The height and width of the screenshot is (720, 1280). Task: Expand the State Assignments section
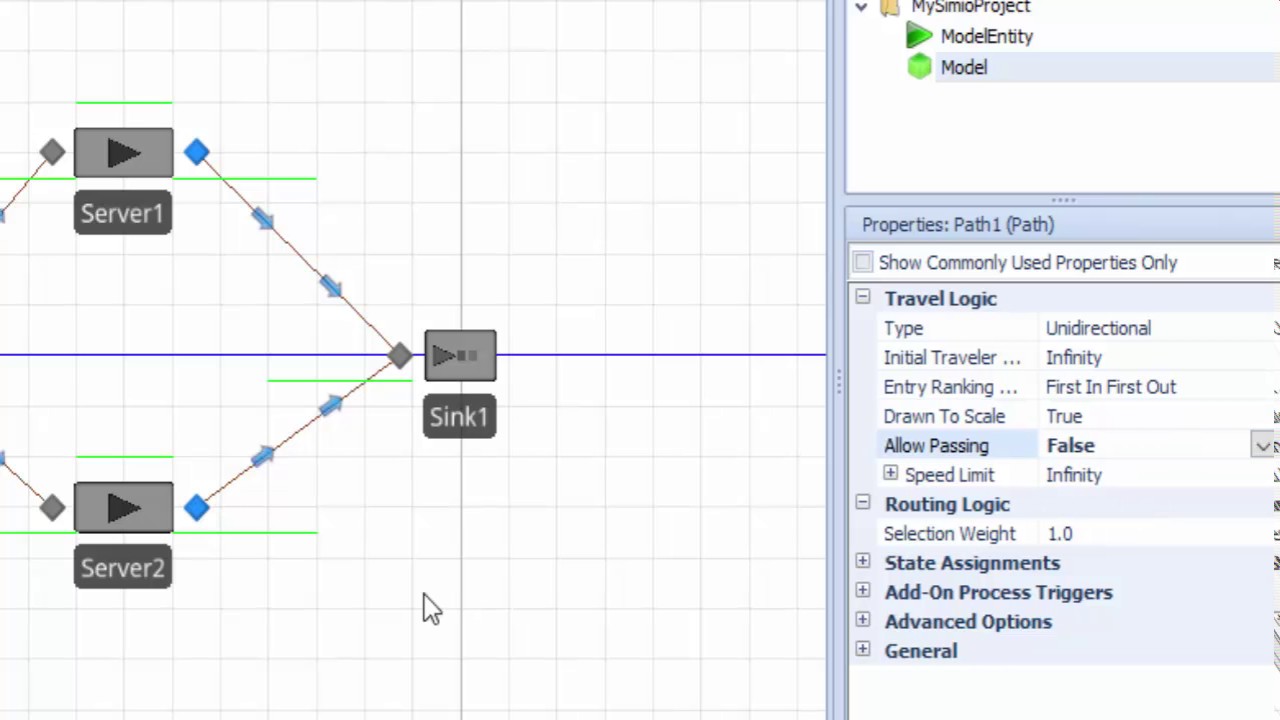click(x=863, y=562)
